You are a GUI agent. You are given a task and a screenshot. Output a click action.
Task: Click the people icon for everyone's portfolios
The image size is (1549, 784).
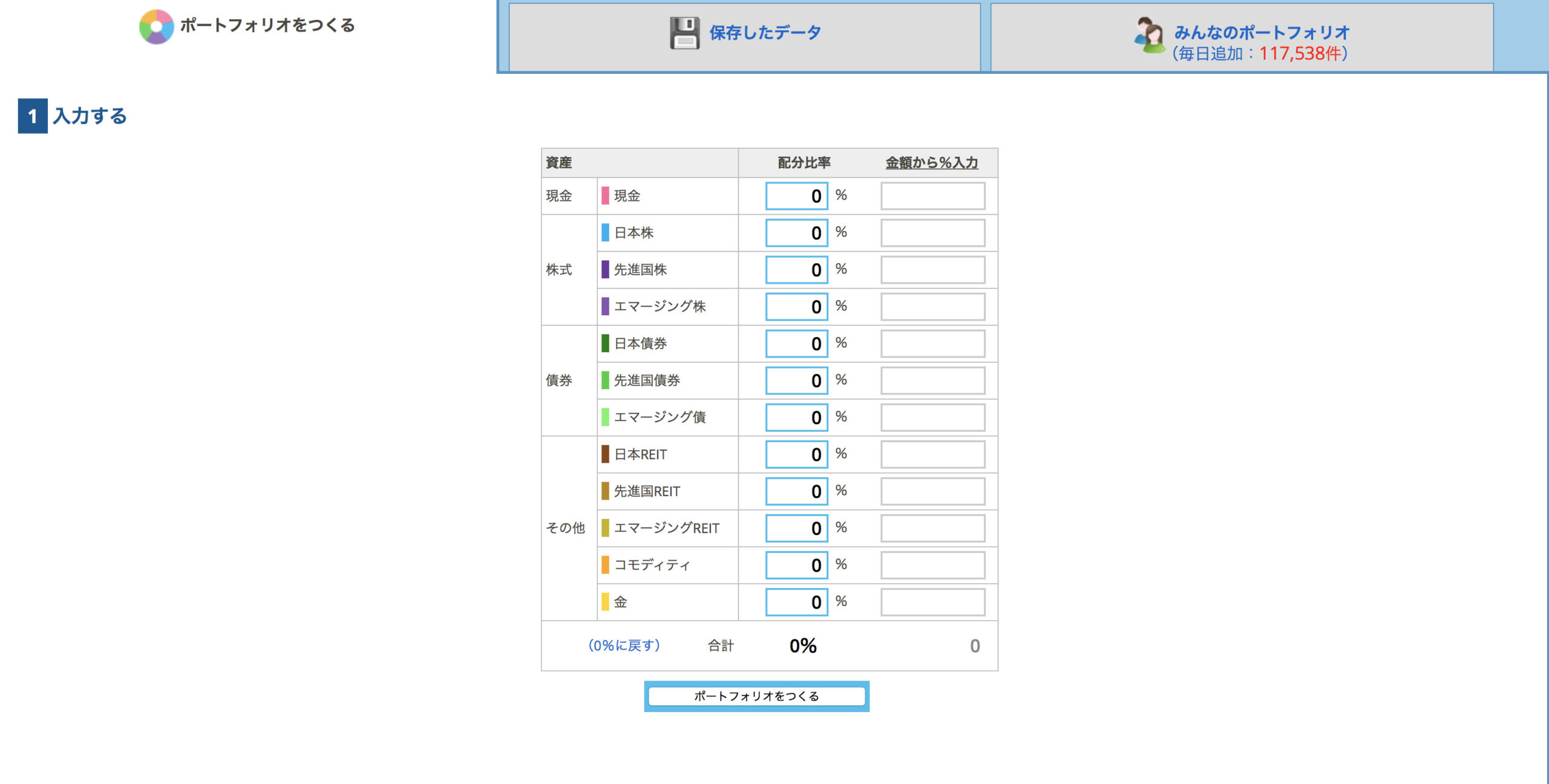[1149, 35]
